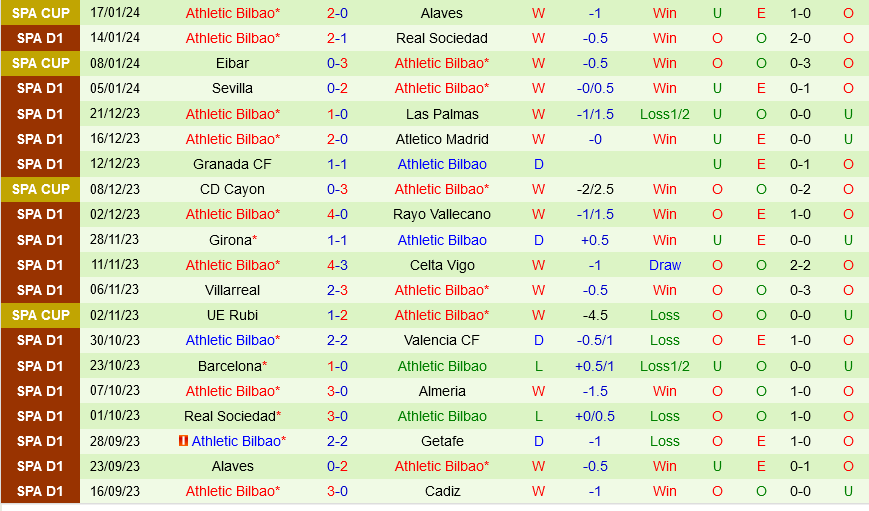Open the CD Cayon team page

point(232,190)
